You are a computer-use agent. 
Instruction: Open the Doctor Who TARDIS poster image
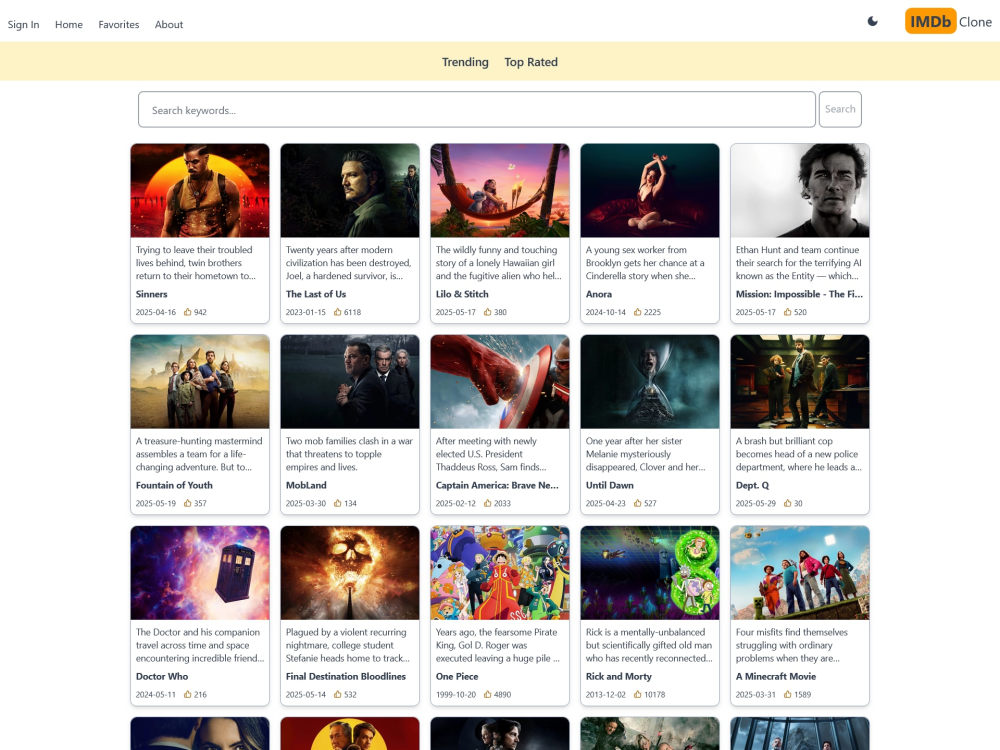point(200,573)
